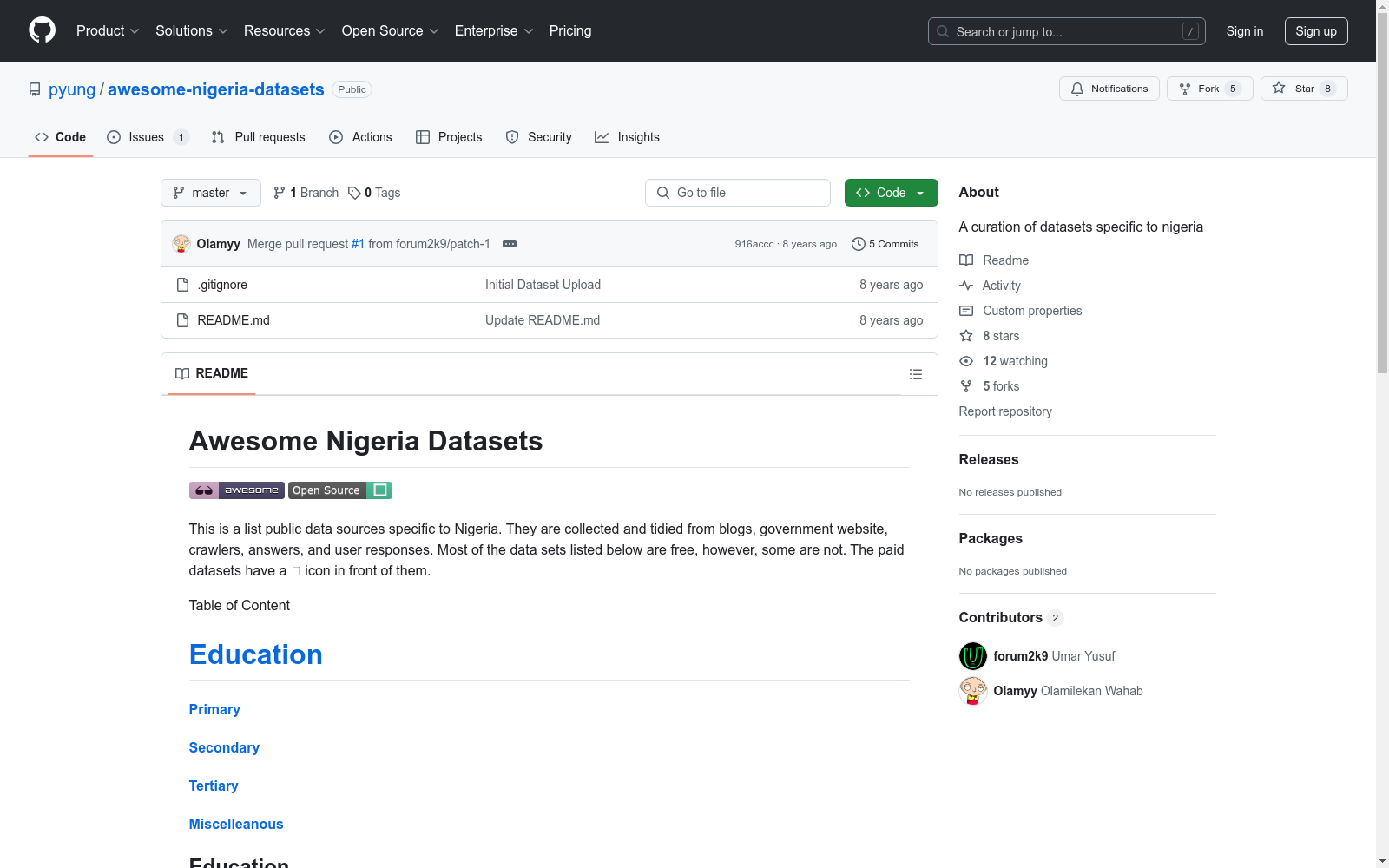Open pull request #1 link
Viewport: 1389px width, 868px height.
358,244
